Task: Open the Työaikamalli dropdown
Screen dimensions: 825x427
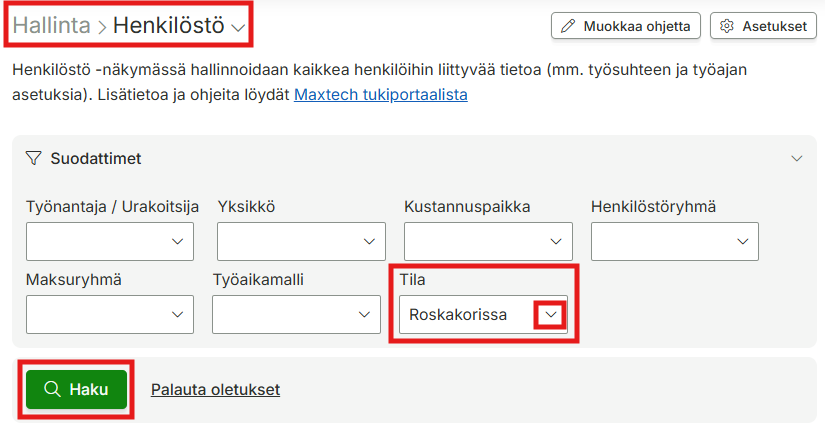Action: [x=296, y=314]
